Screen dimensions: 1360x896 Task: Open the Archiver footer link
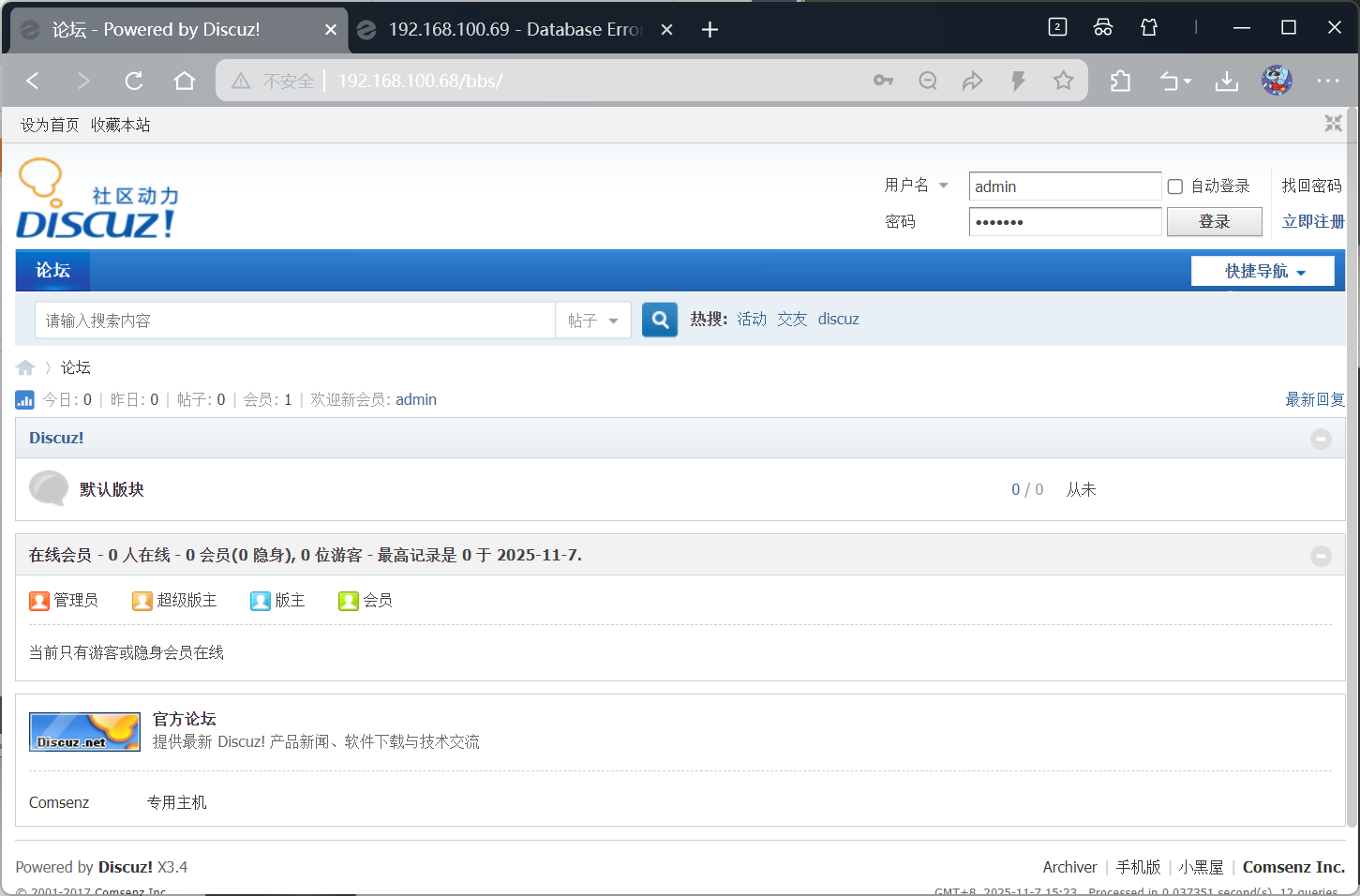tap(1069, 867)
